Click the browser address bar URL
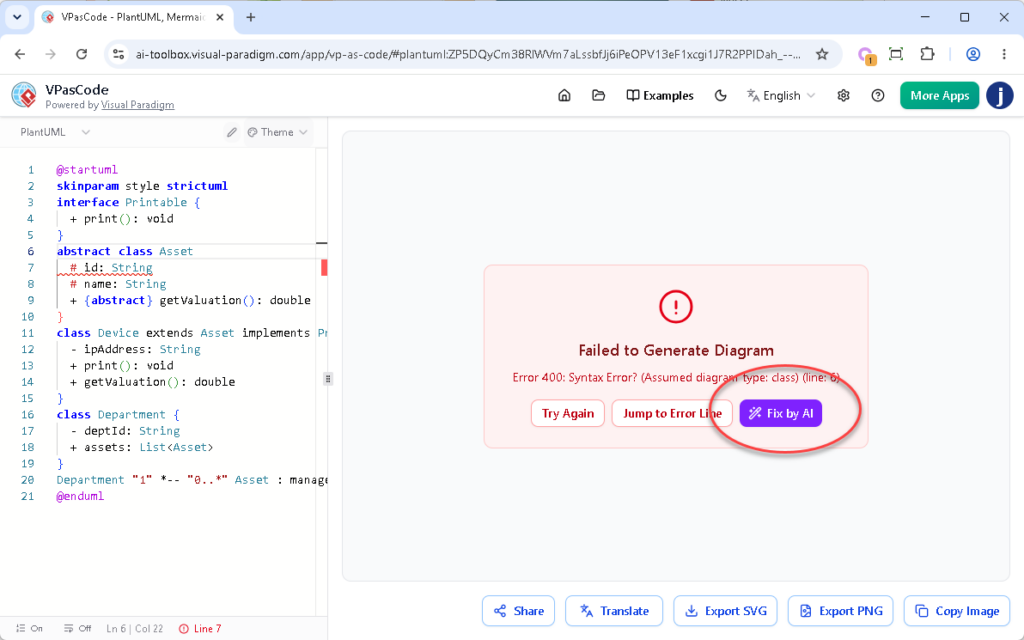Screen dimensions: 1024x640 point(468,54)
